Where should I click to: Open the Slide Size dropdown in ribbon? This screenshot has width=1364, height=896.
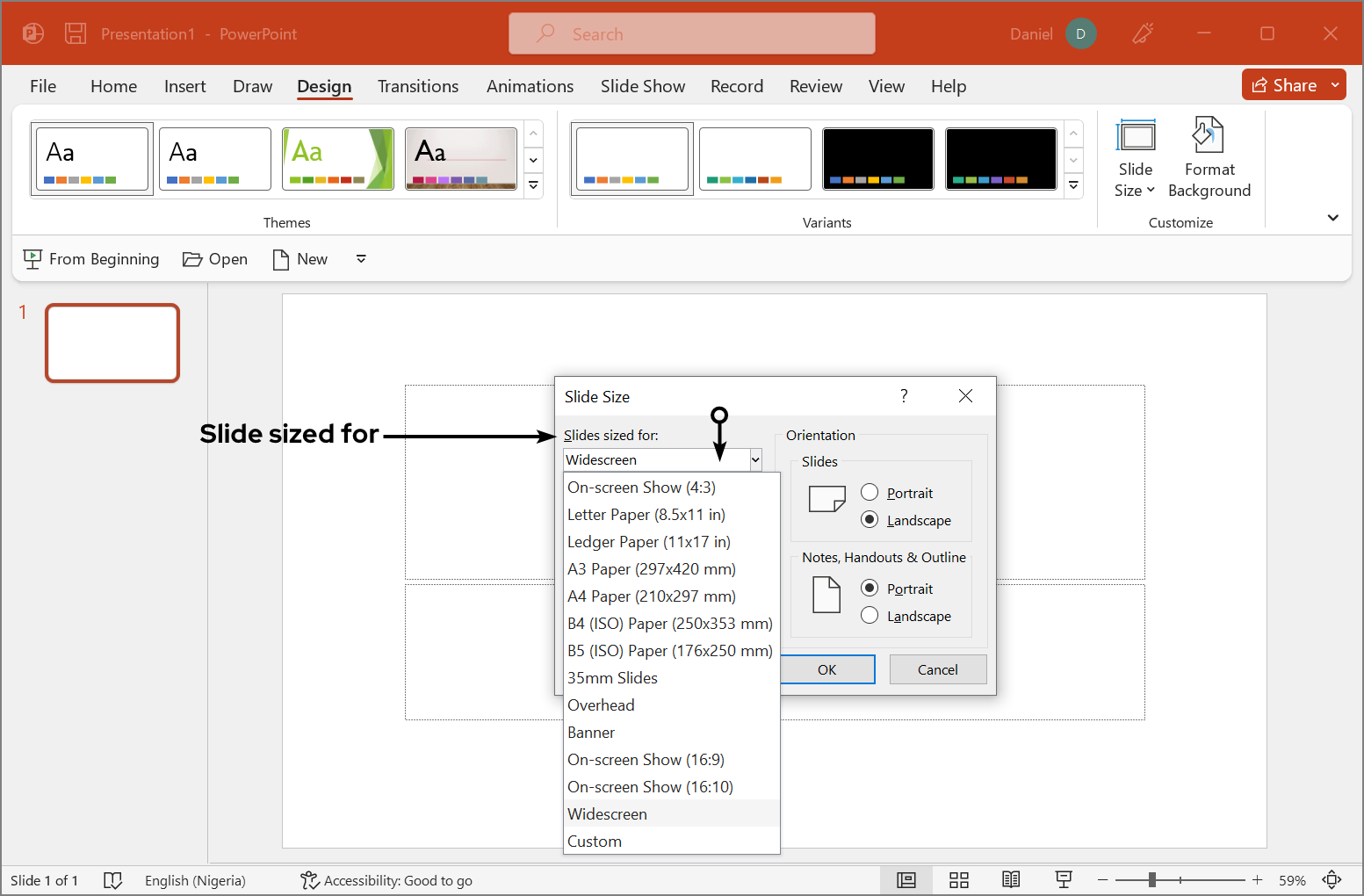click(x=1135, y=158)
